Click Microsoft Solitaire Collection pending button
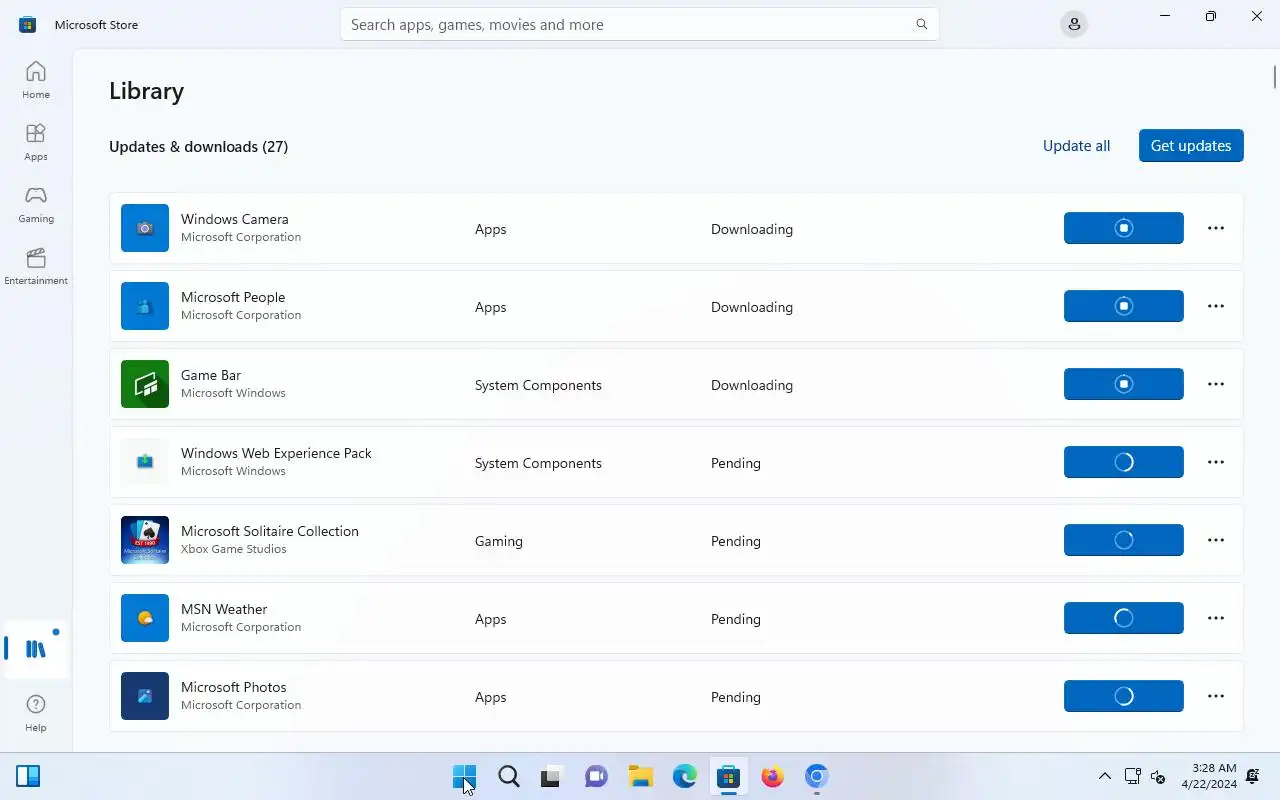 coord(1124,540)
